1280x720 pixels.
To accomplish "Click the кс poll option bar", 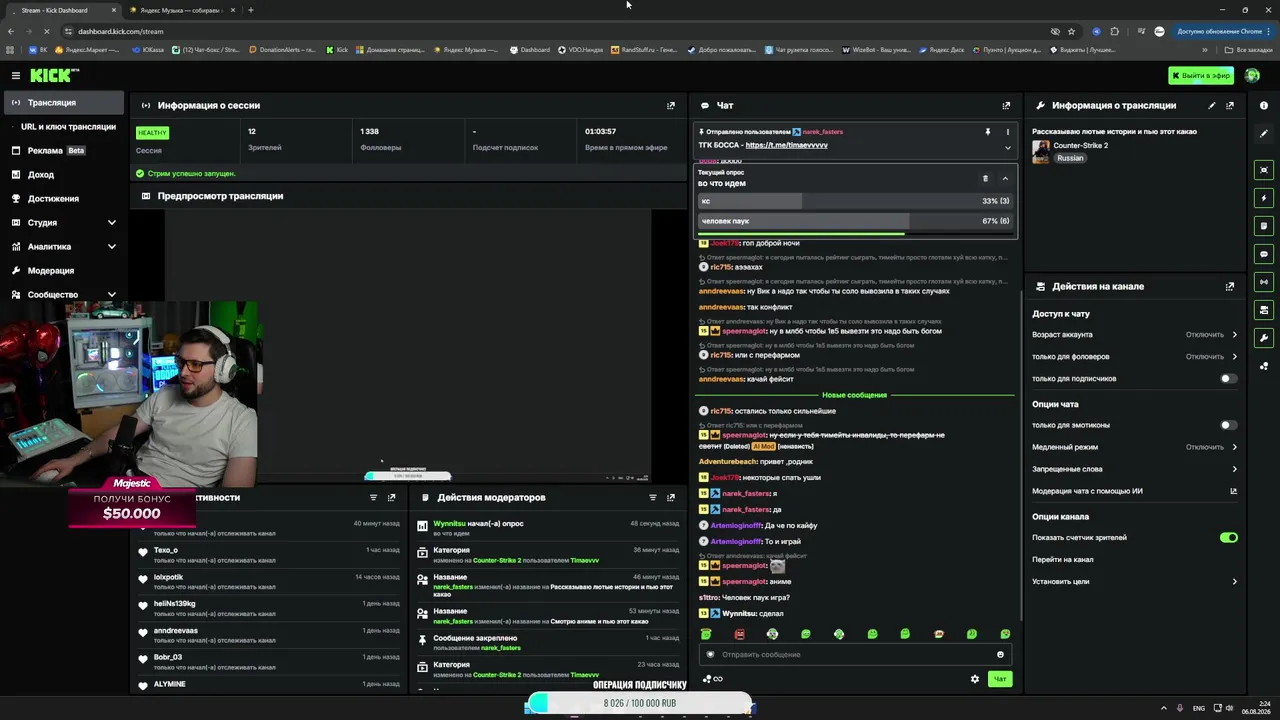I will (855, 201).
